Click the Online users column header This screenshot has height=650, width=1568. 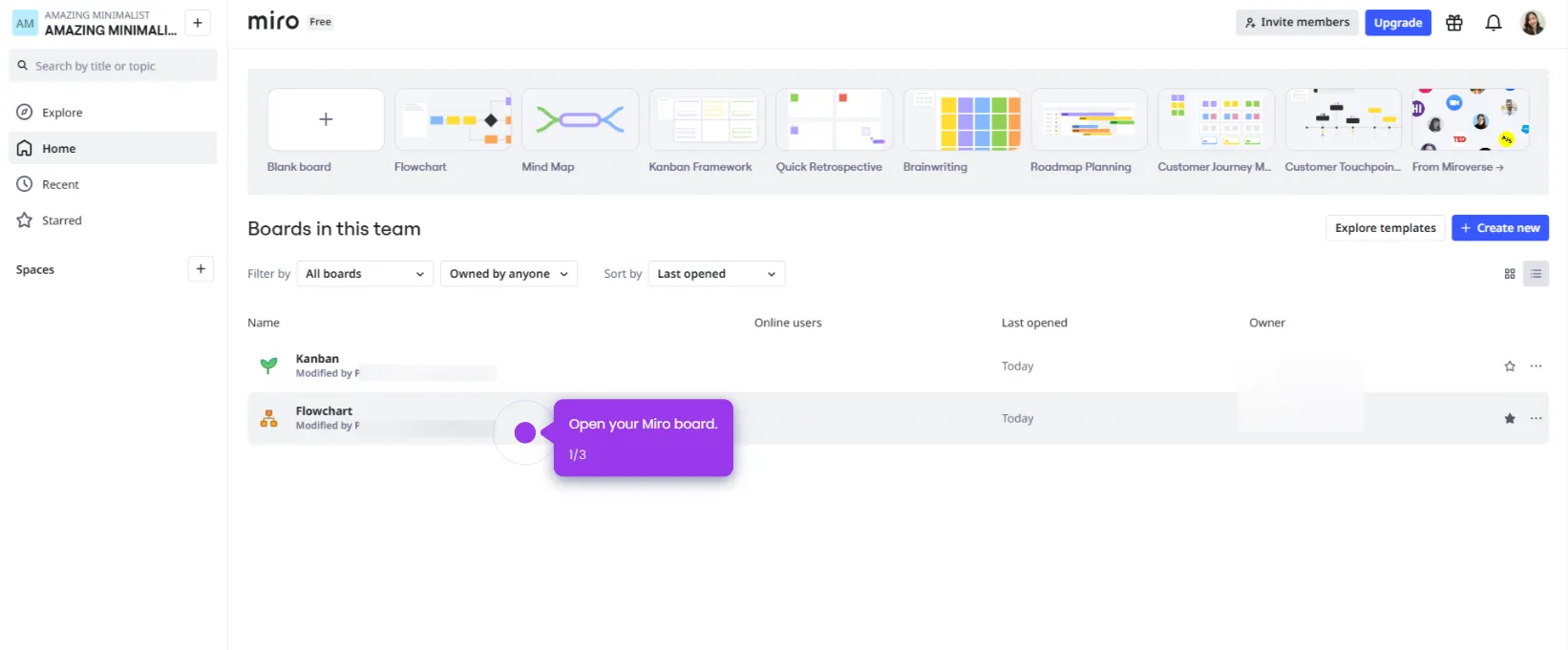788,324
